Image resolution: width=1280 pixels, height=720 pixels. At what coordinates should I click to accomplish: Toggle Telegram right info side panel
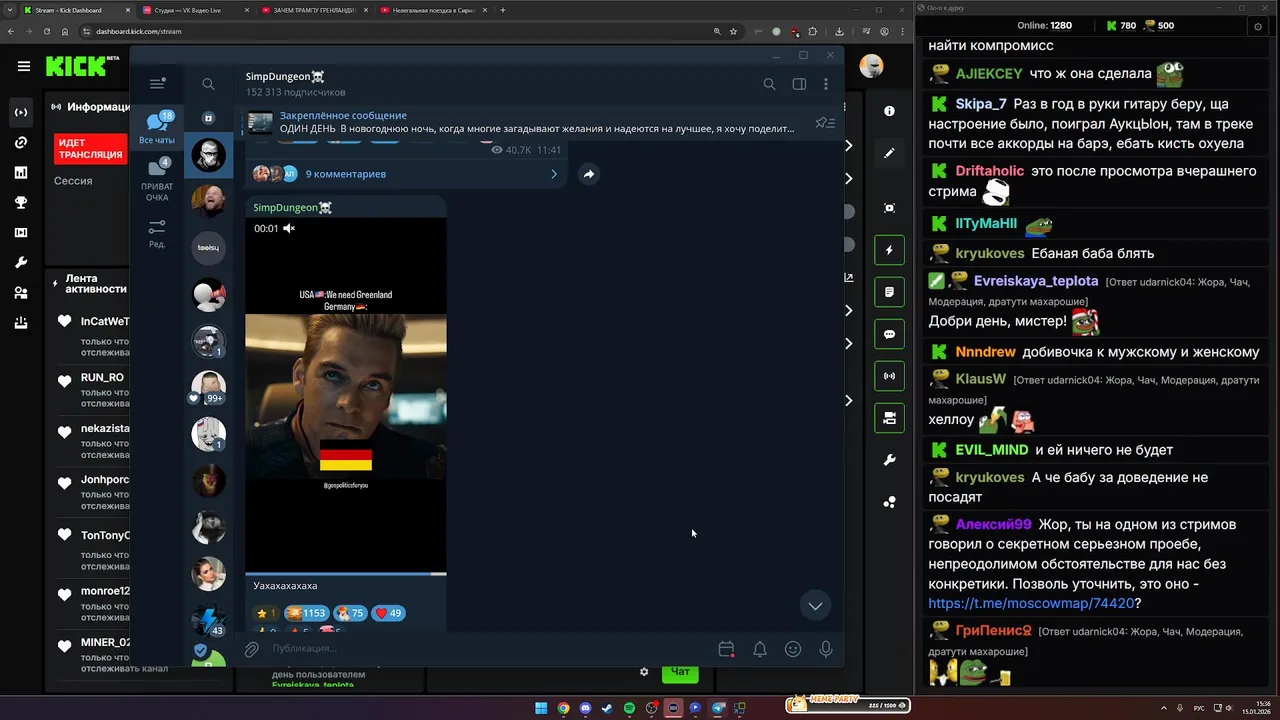(x=799, y=84)
